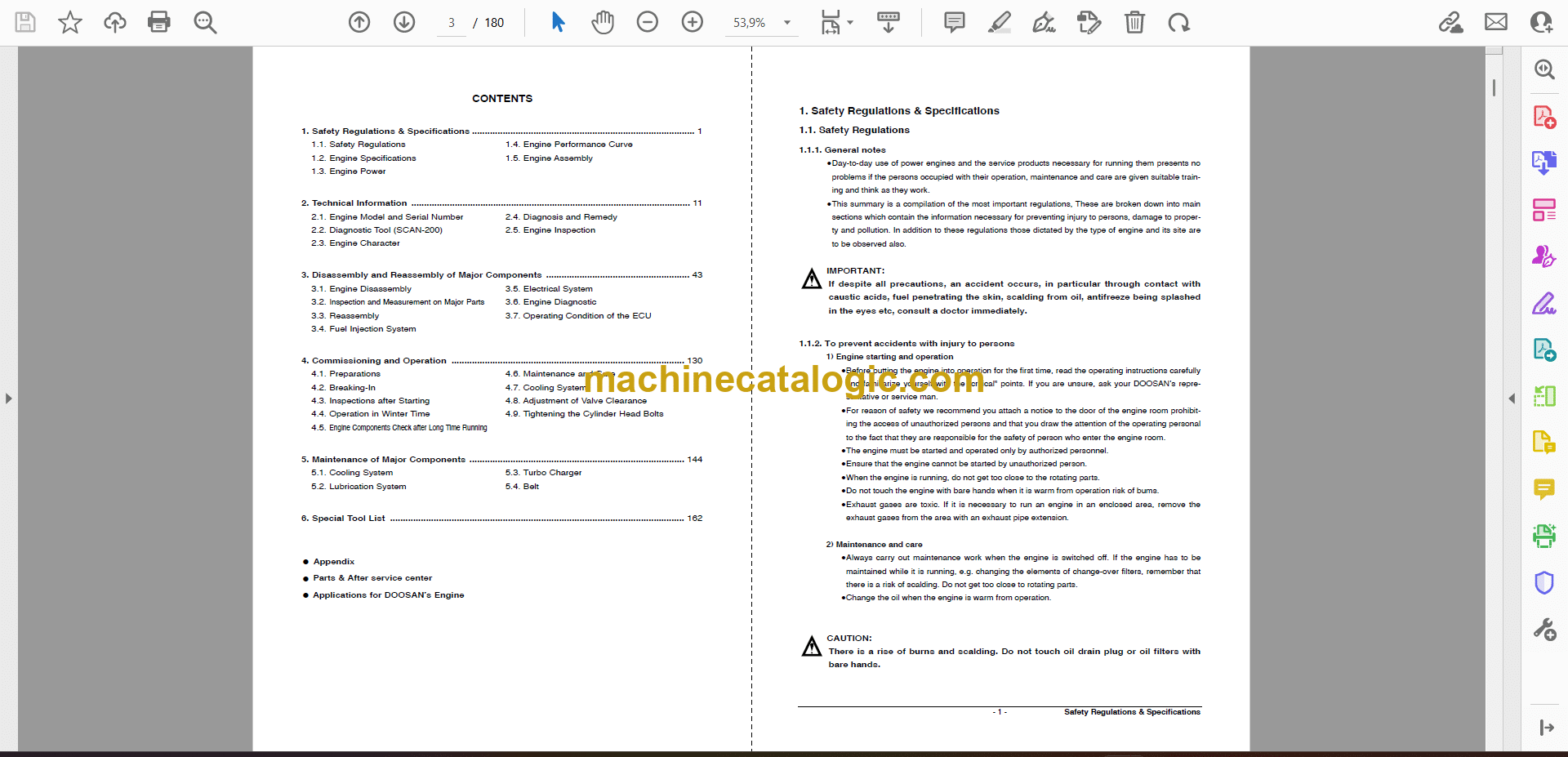This screenshot has height=757, width=1568.
Task: Open the yellow Comment sidebar tool
Action: coord(1544,489)
